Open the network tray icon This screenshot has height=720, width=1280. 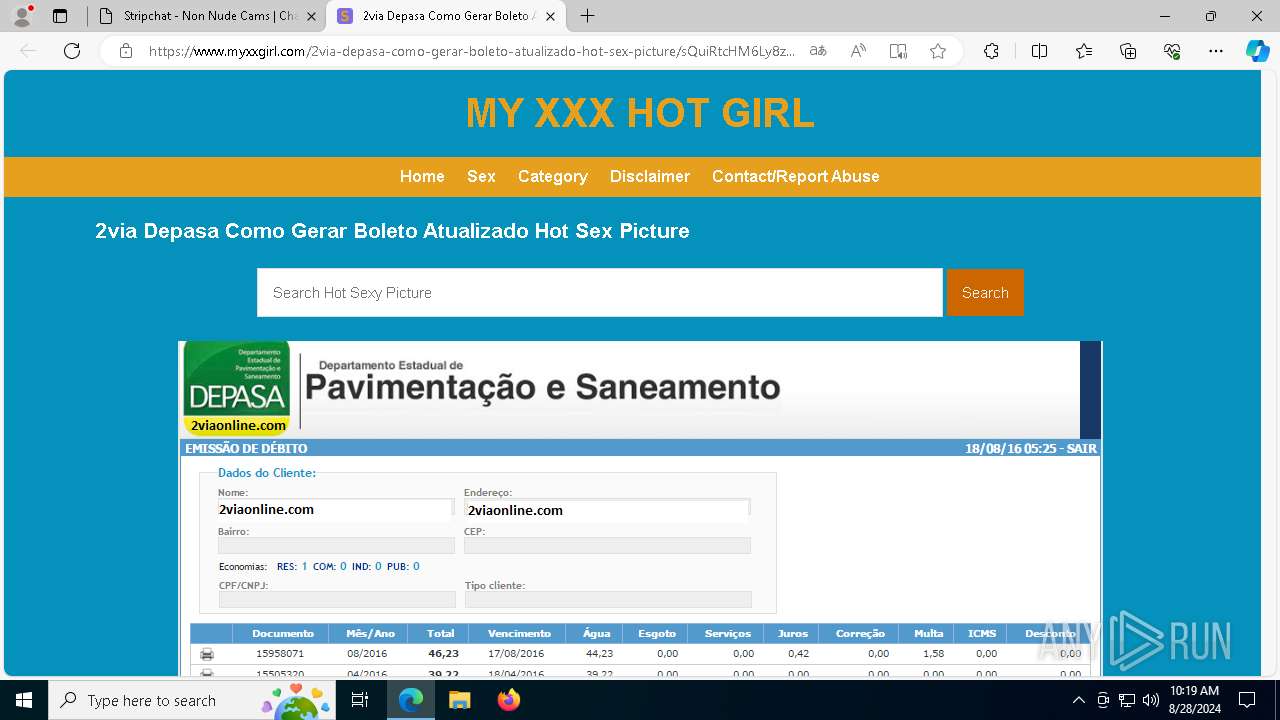(x=1127, y=700)
